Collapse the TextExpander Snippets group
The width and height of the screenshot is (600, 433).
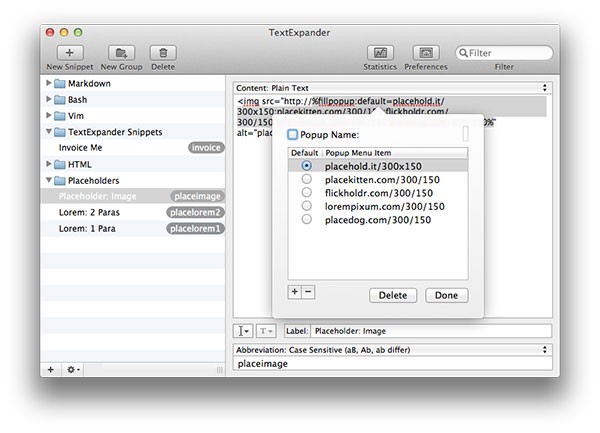click(x=49, y=131)
